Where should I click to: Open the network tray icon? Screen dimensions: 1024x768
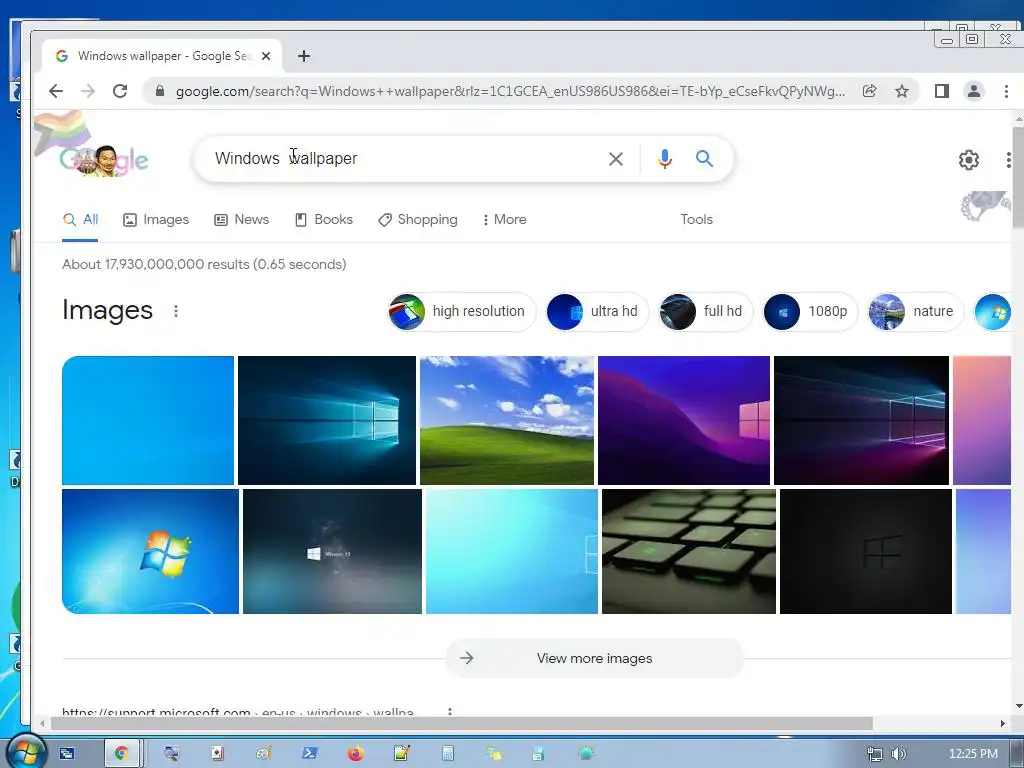pyautogui.click(x=874, y=754)
